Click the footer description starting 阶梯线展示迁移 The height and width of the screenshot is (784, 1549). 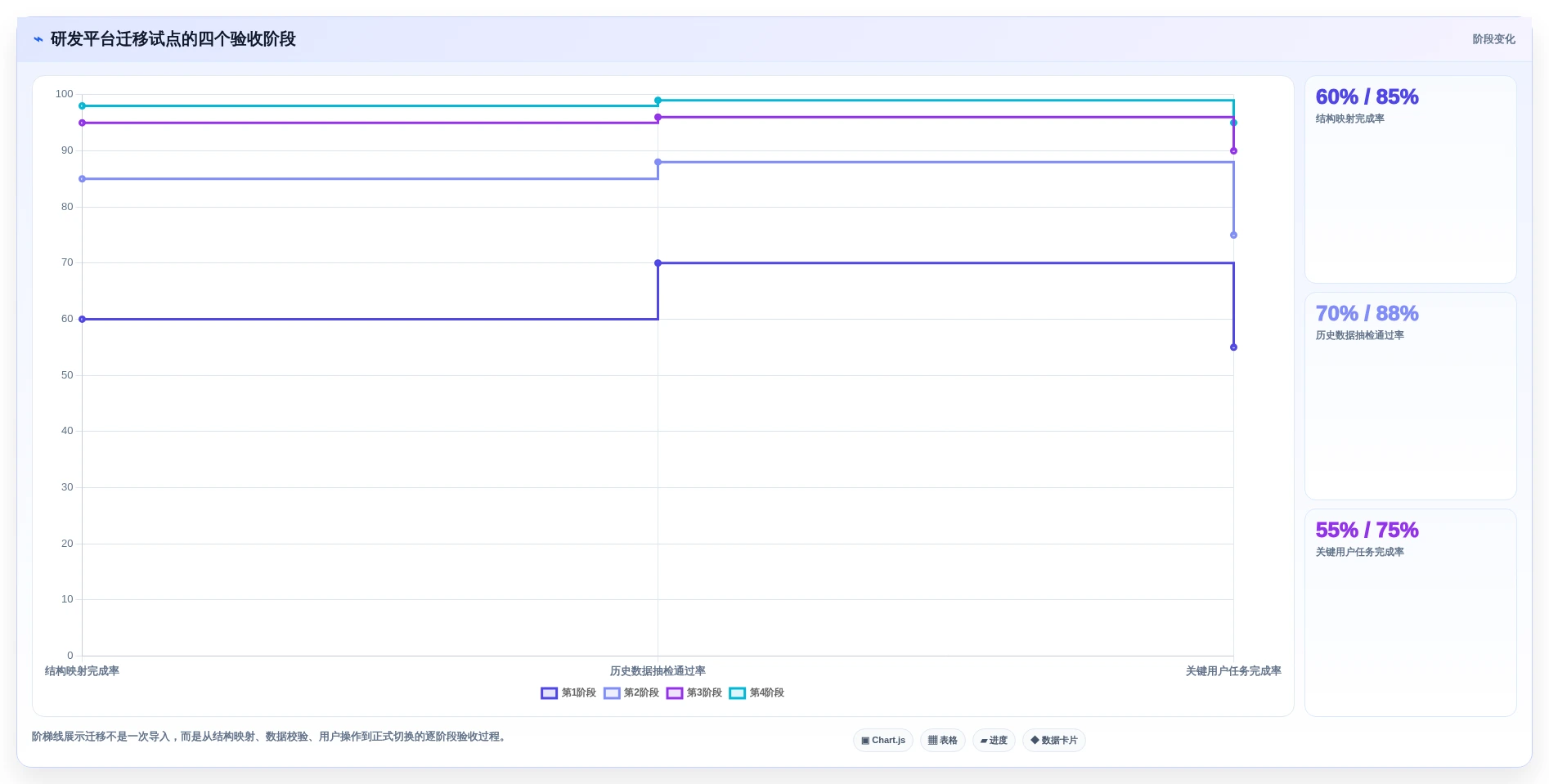tap(271, 737)
